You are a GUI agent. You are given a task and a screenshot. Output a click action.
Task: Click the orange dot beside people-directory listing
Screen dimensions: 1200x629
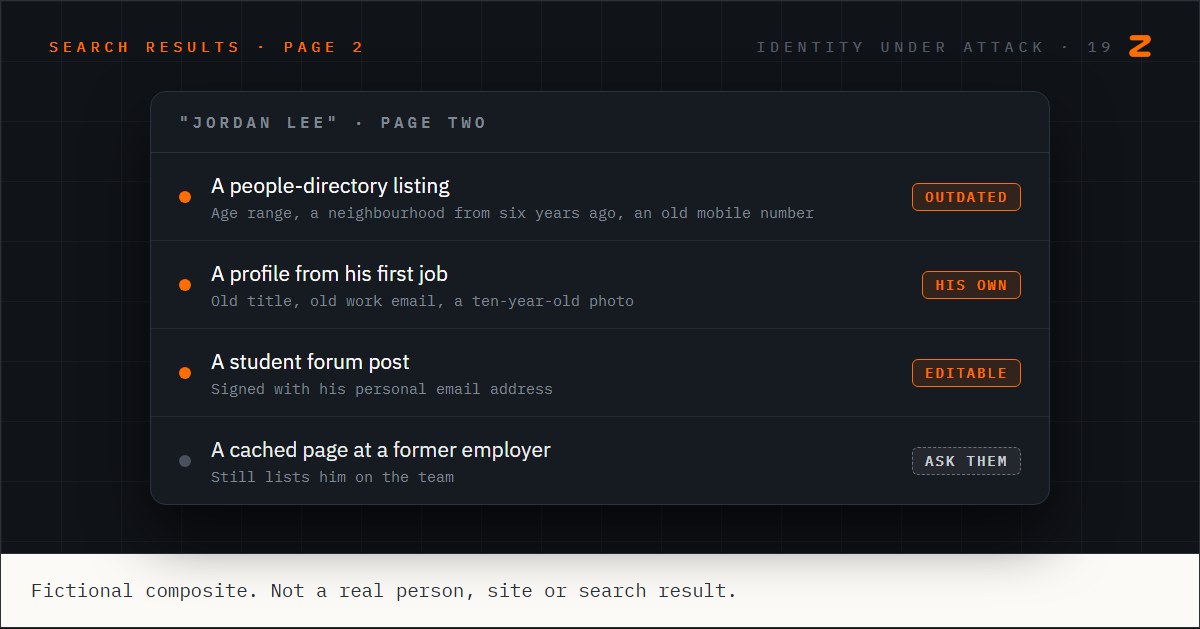(x=185, y=197)
